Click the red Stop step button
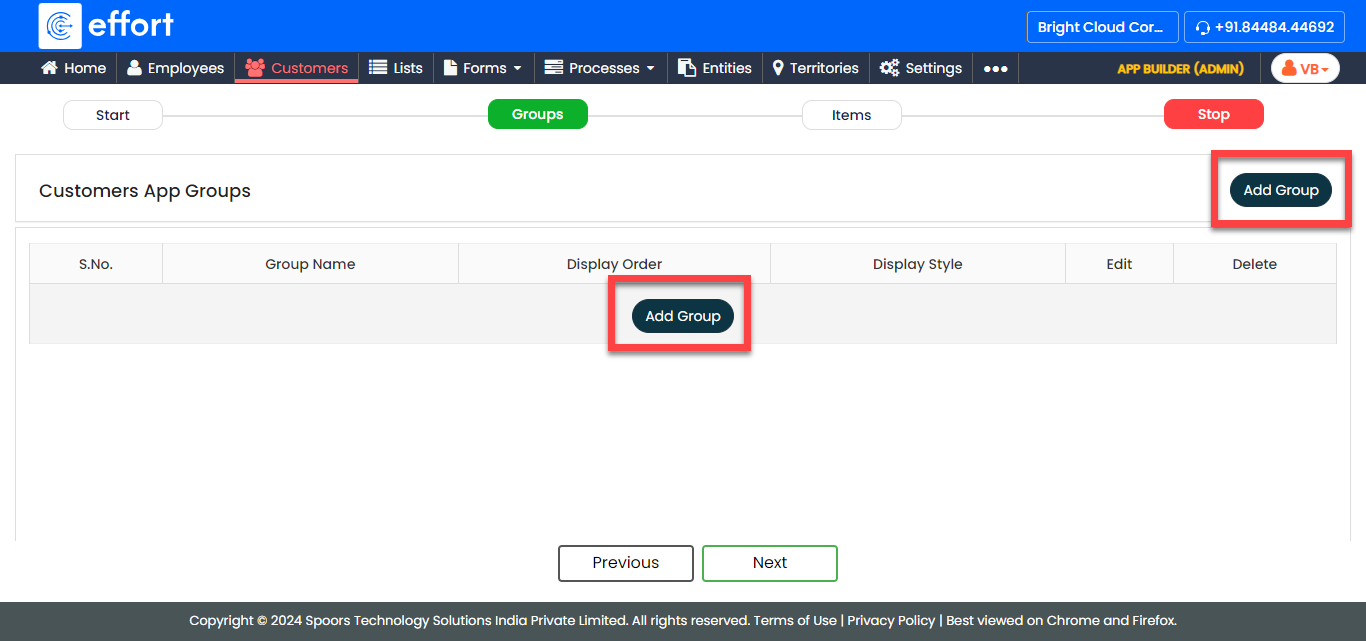The width and height of the screenshot is (1366, 641). pos(1213,115)
